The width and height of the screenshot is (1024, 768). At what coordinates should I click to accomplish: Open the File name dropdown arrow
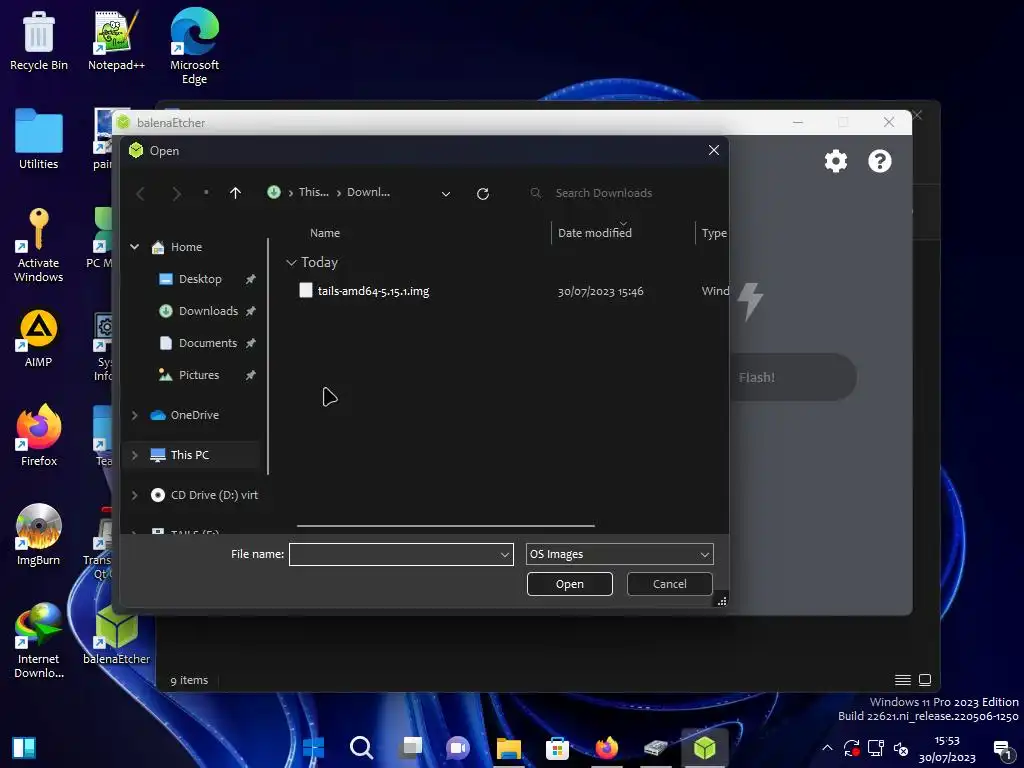pyautogui.click(x=505, y=554)
